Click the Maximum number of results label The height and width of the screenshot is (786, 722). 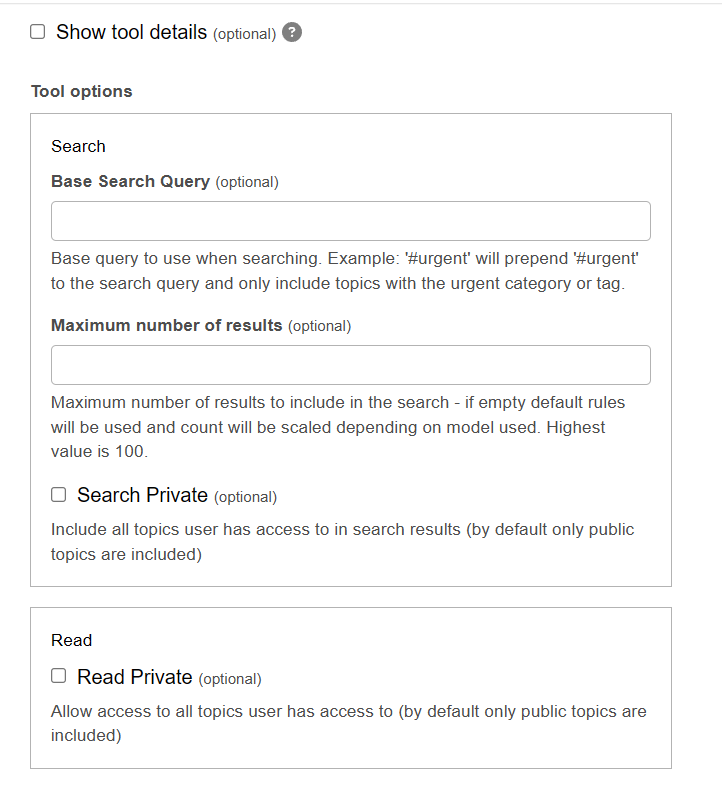click(x=166, y=325)
